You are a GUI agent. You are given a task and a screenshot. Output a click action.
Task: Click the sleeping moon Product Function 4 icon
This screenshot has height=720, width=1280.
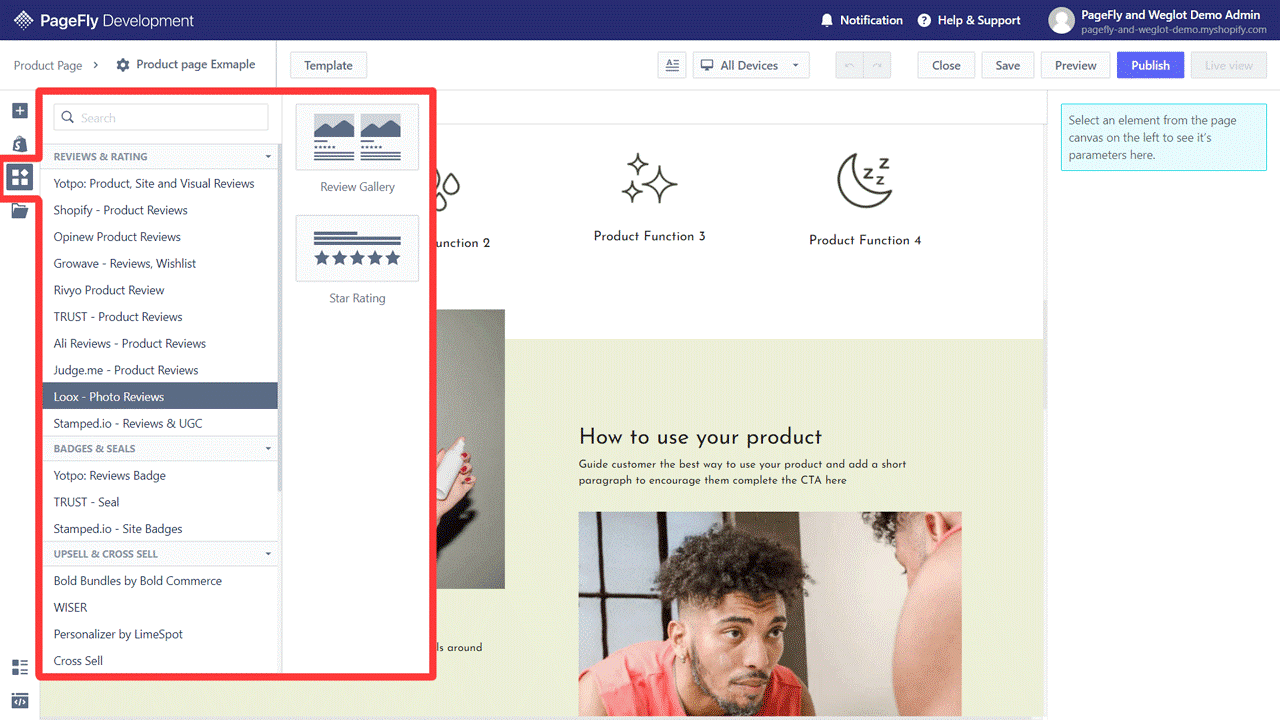click(864, 180)
